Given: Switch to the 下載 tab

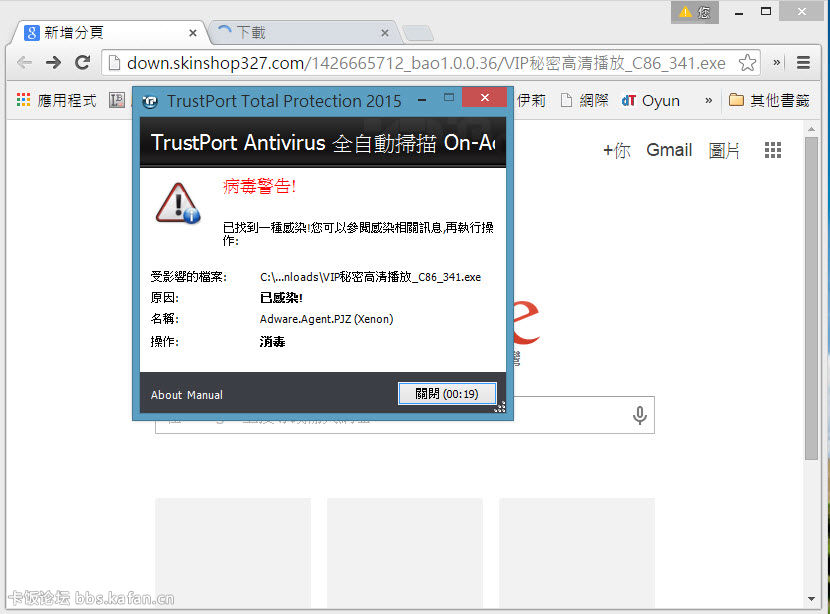Looking at the screenshot, I should pos(300,32).
